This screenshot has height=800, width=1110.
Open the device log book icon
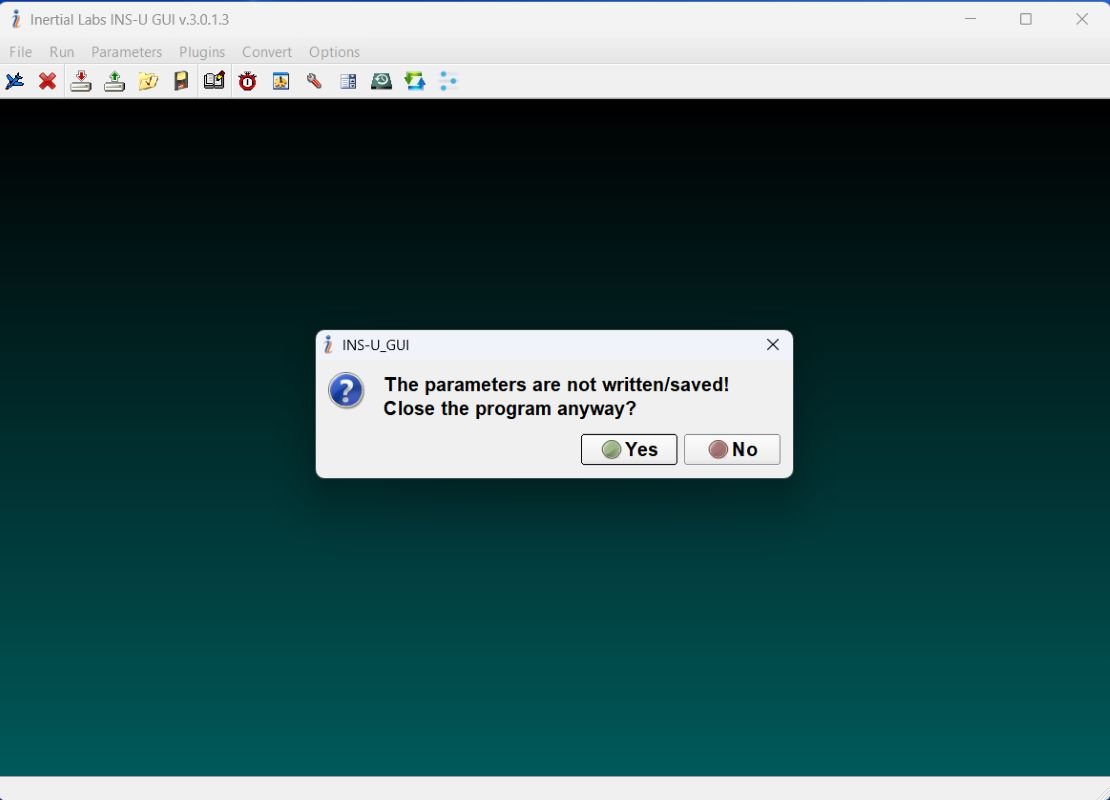click(214, 81)
